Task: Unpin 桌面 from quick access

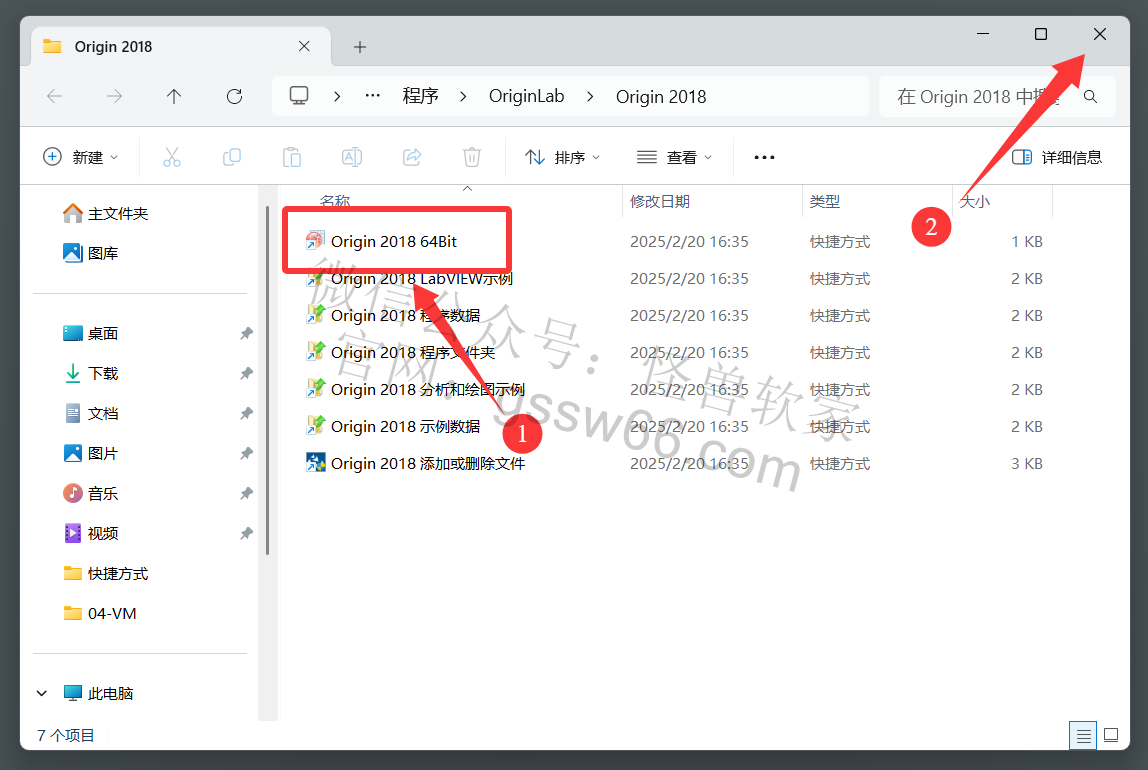Action: [246, 334]
